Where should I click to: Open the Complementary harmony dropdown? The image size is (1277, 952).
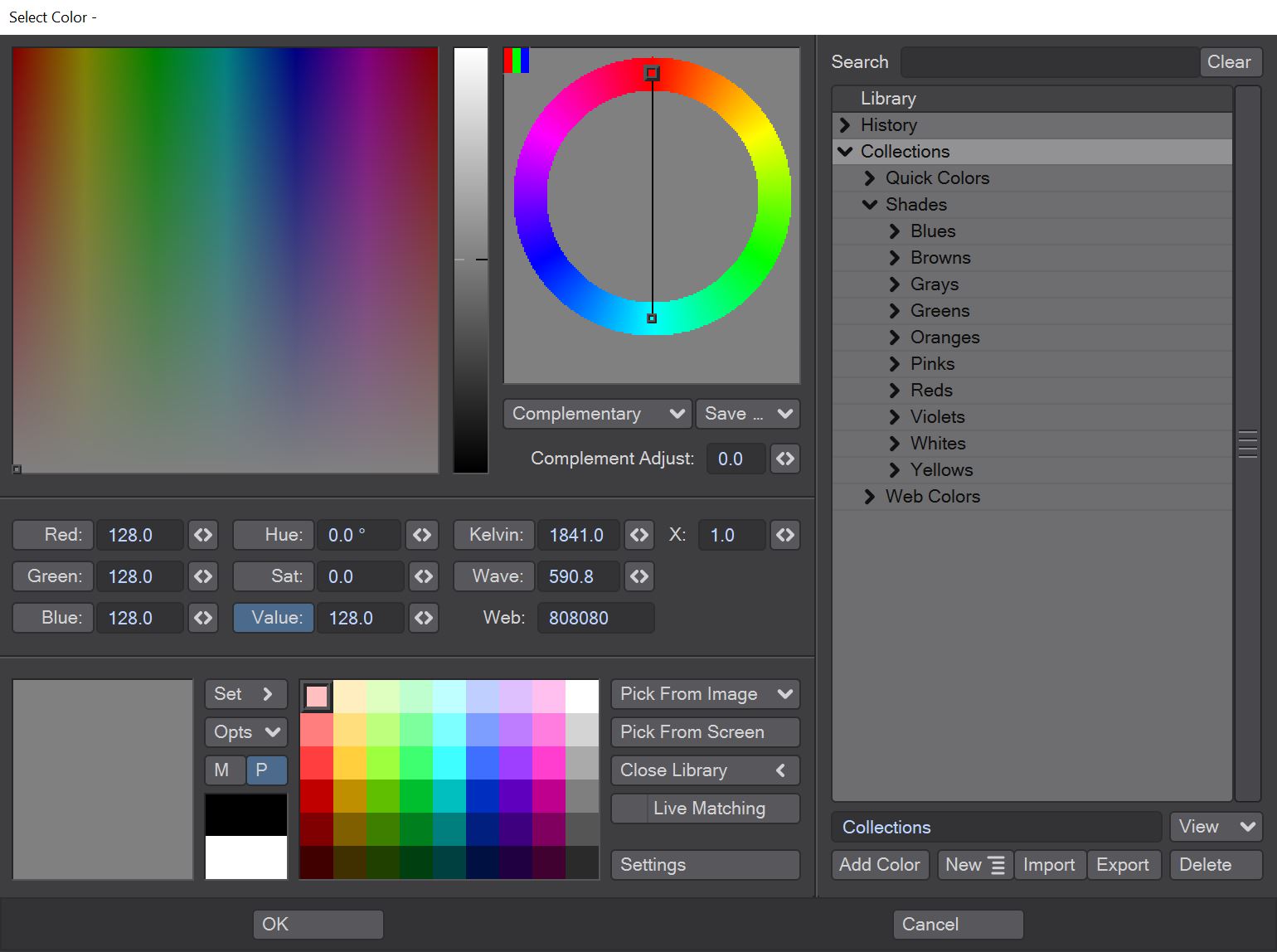(x=596, y=413)
